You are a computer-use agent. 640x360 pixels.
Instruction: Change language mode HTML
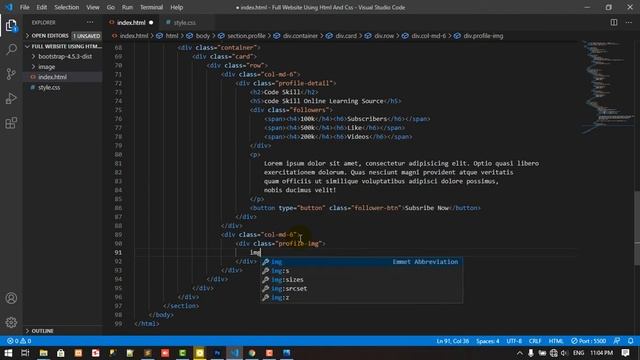[556, 341]
